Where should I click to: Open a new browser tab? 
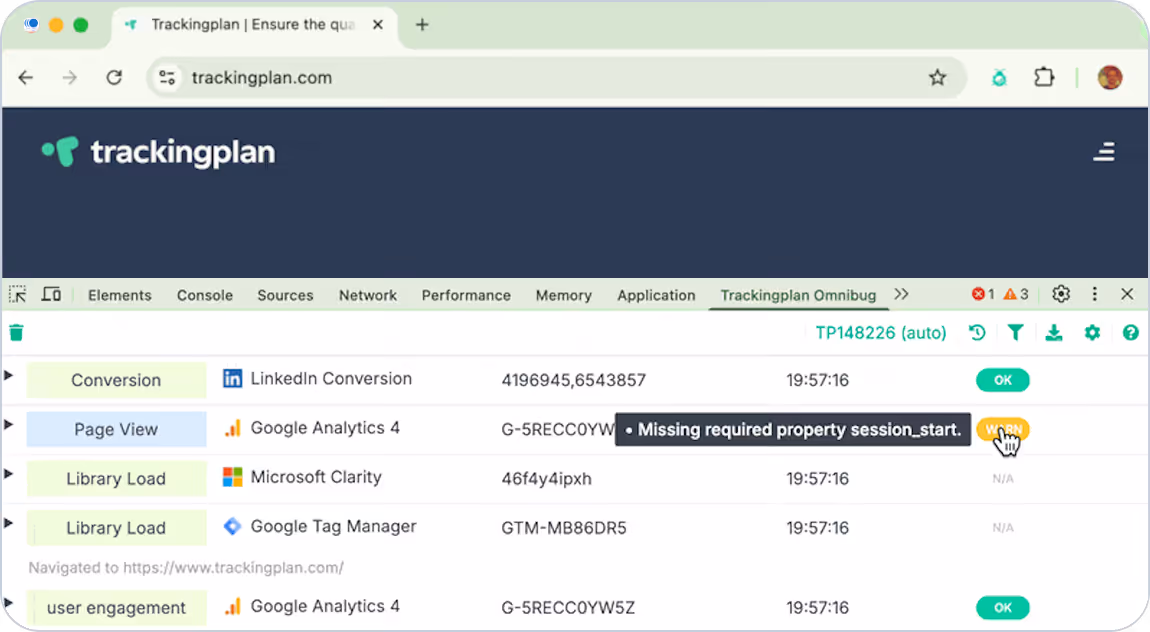point(422,25)
